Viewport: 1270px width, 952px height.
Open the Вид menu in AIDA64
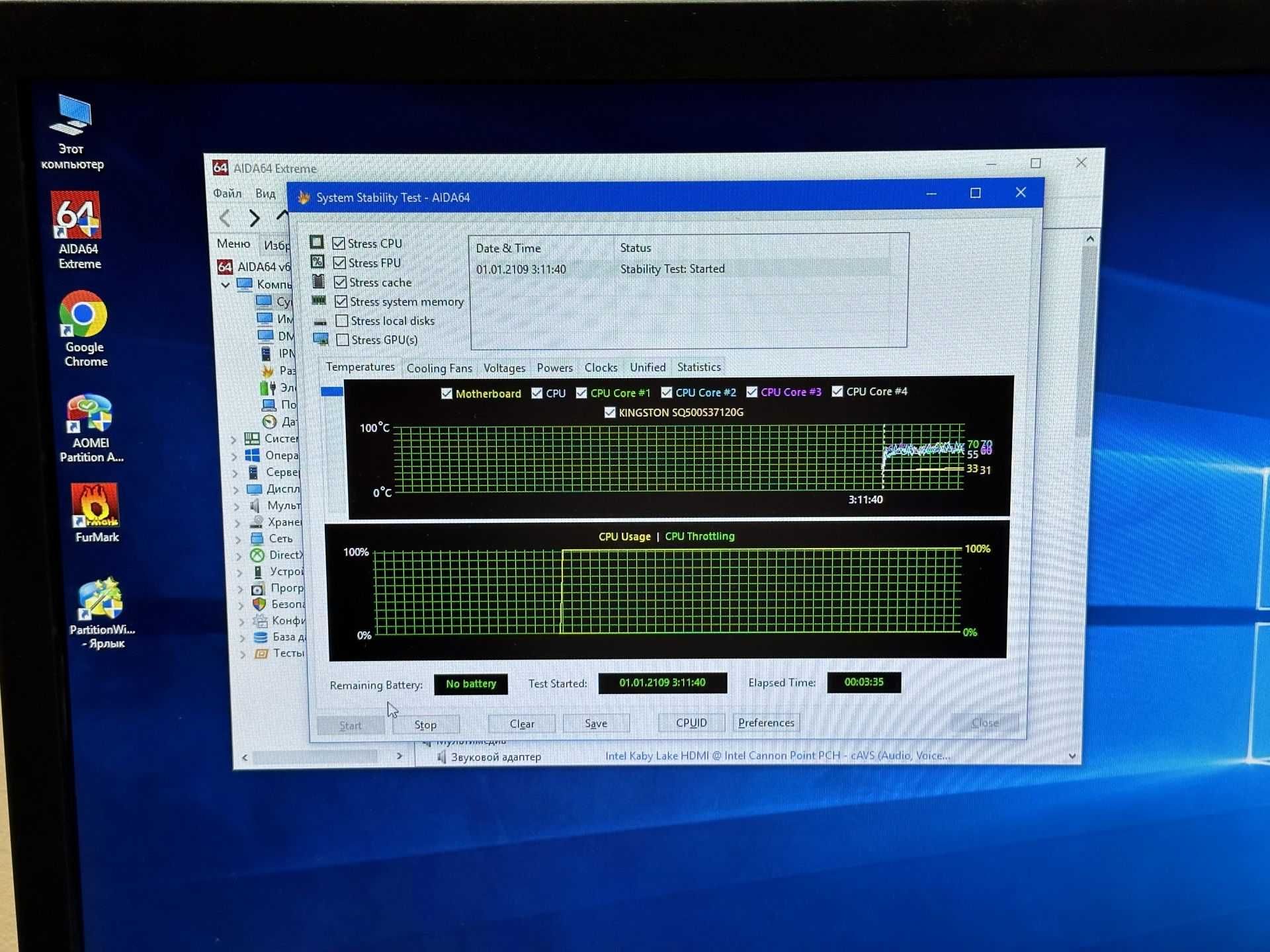(265, 193)
